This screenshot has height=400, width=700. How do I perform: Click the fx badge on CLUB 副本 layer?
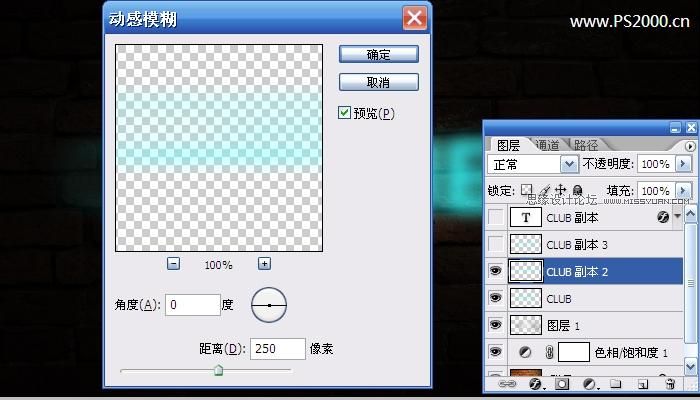(x=663, y=217)
